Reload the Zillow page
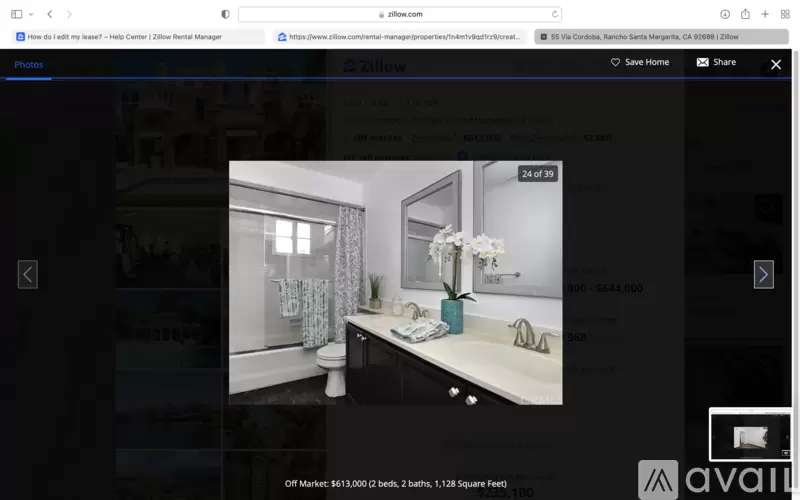Screen dimensions: 800x500 (555, 14)
